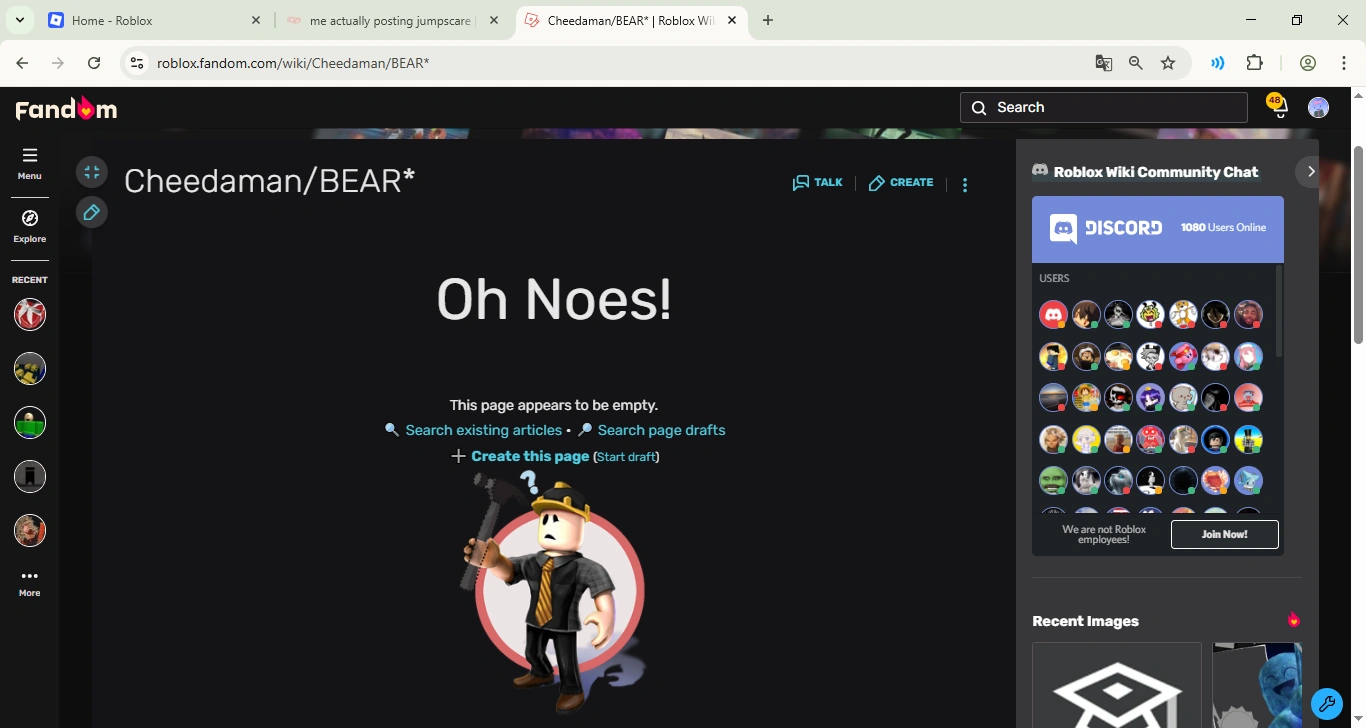Click the Join Now! Discord button
The image size is (1366, 728).
(1224, 533)
